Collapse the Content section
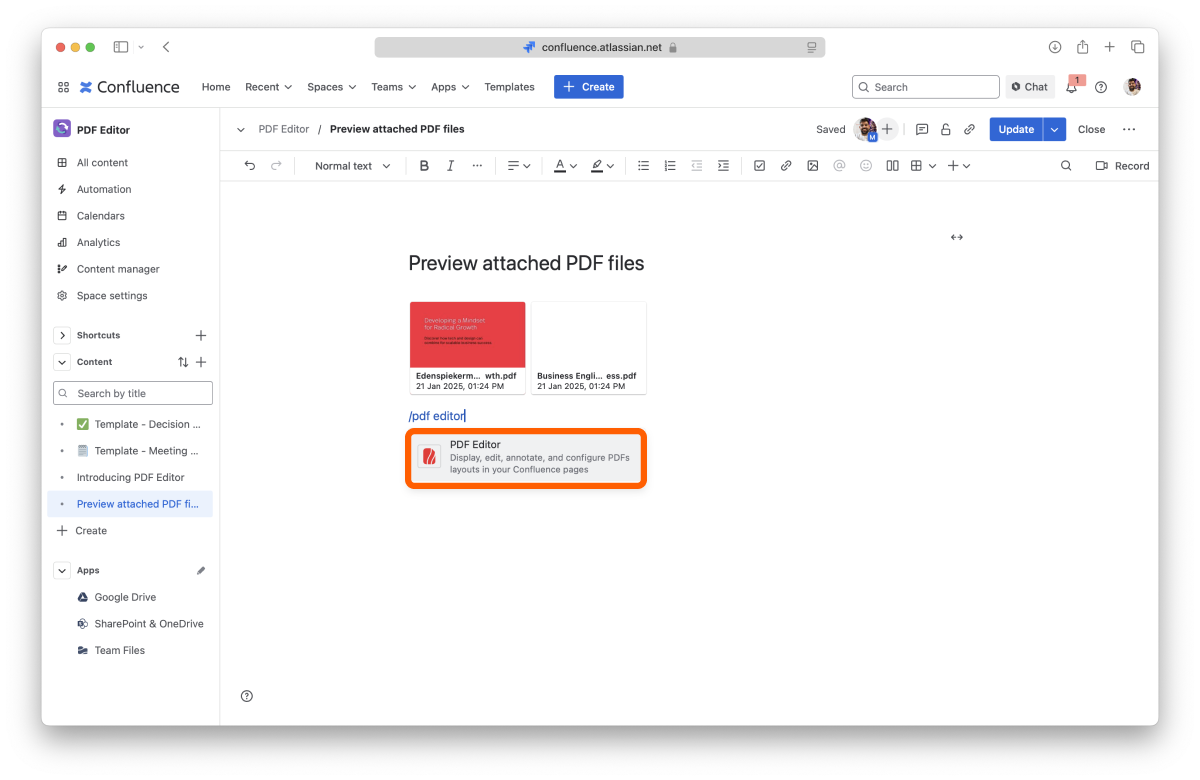The height and width of the screenshot is (780, 1200). click(x=62, y=362)
